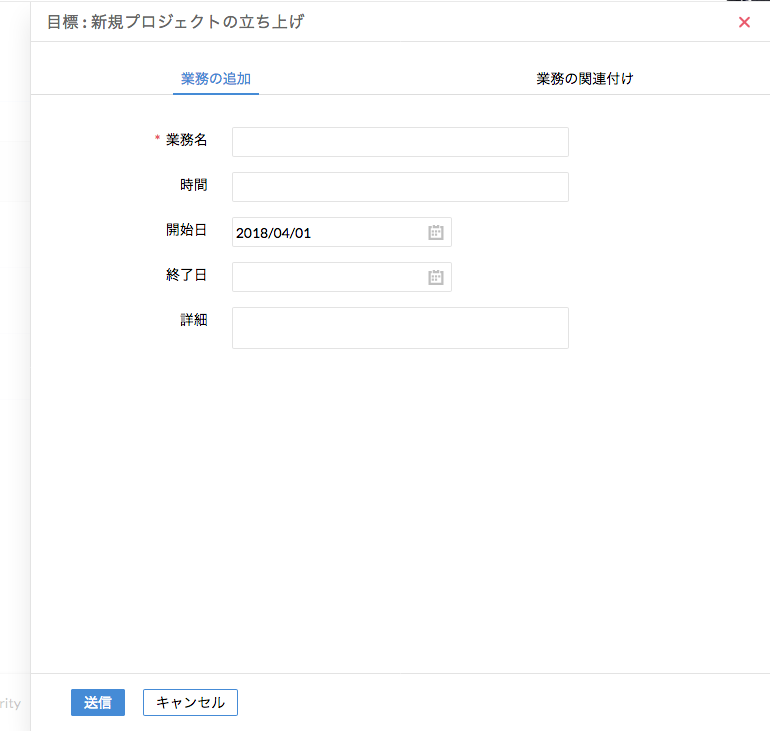This screenshot has width=770, height=731.
Task: Click the red required asterisk beside 業務名
Action: [x=157, y=140]
